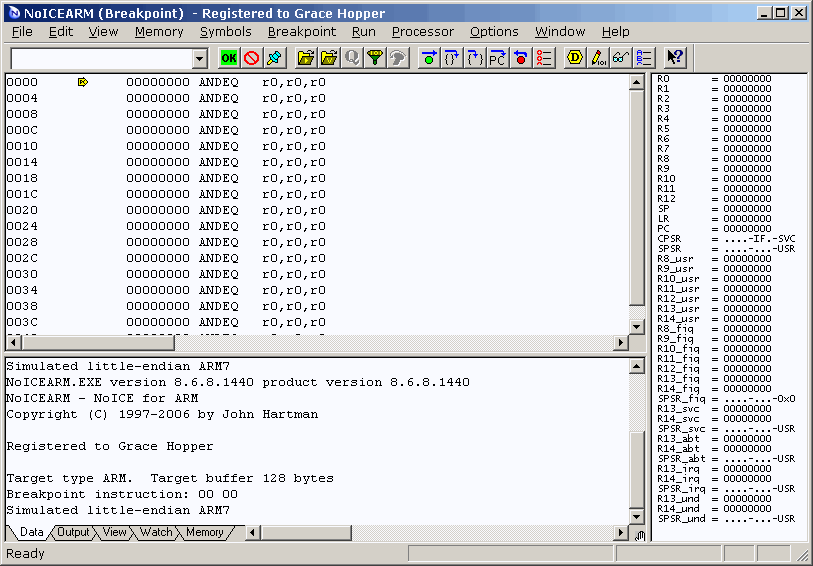Click output pane horizontal scroll left arrow
This screenshot has width=813, height=566.
[x=253, y=532]
